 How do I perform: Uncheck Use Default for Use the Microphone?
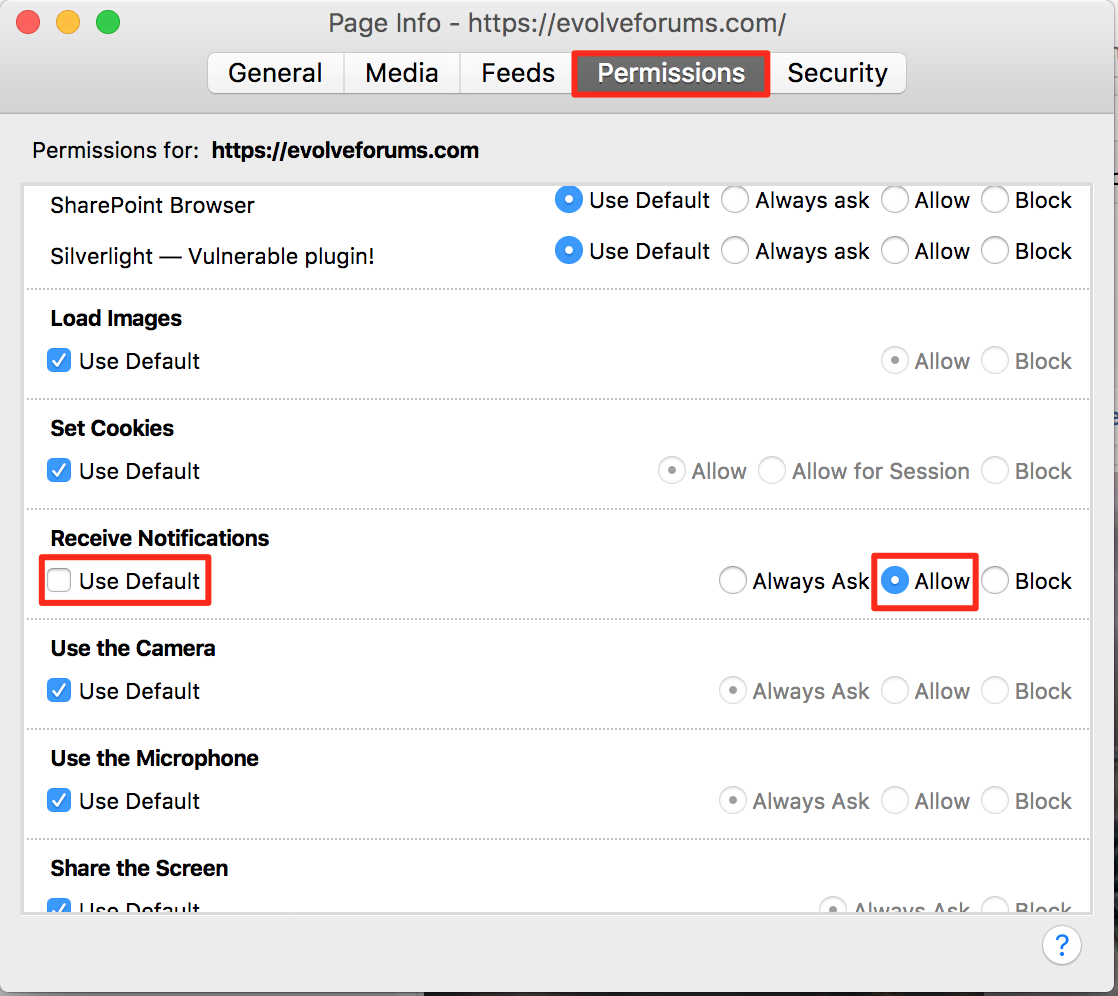(60, 801)
